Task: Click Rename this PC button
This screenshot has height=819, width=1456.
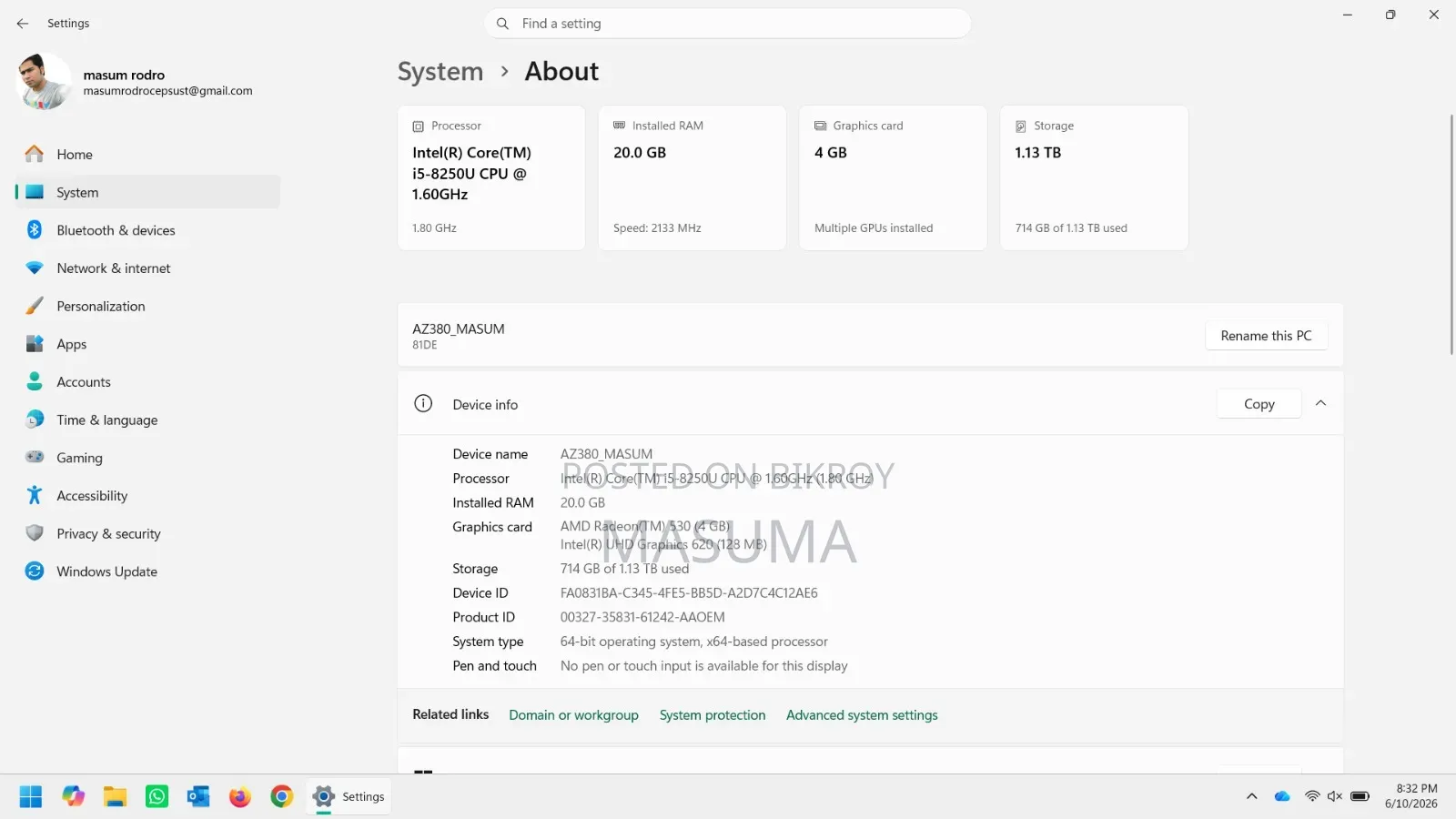Action: (1266, 336)
